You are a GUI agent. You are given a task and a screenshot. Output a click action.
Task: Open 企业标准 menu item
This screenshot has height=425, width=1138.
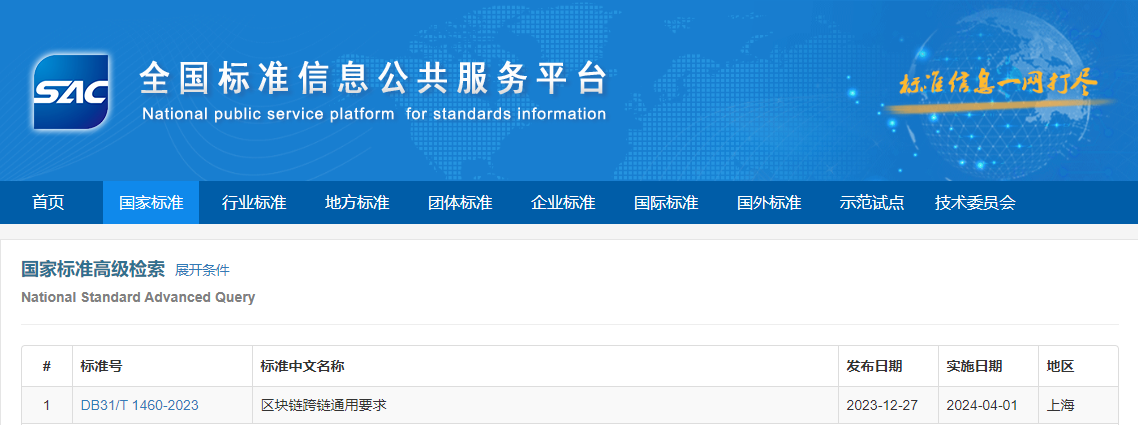point(563,202)
